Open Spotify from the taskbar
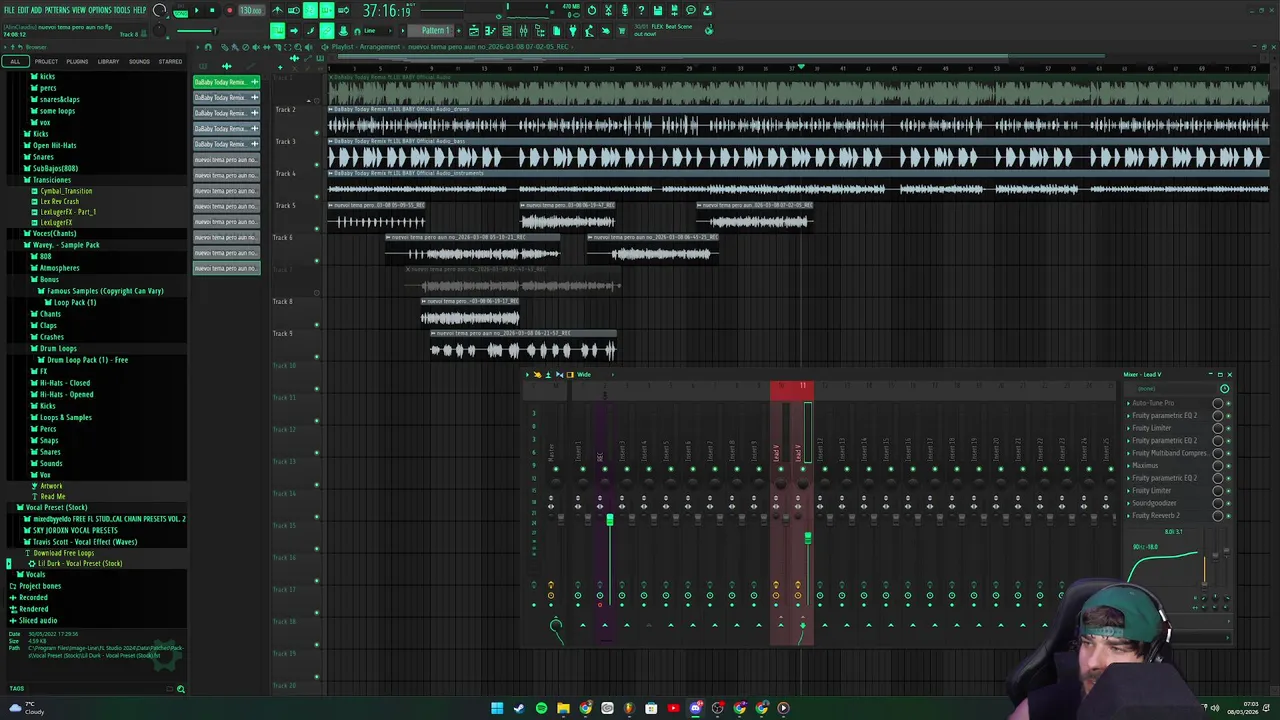1280x720 pixels. coord(541,708)
